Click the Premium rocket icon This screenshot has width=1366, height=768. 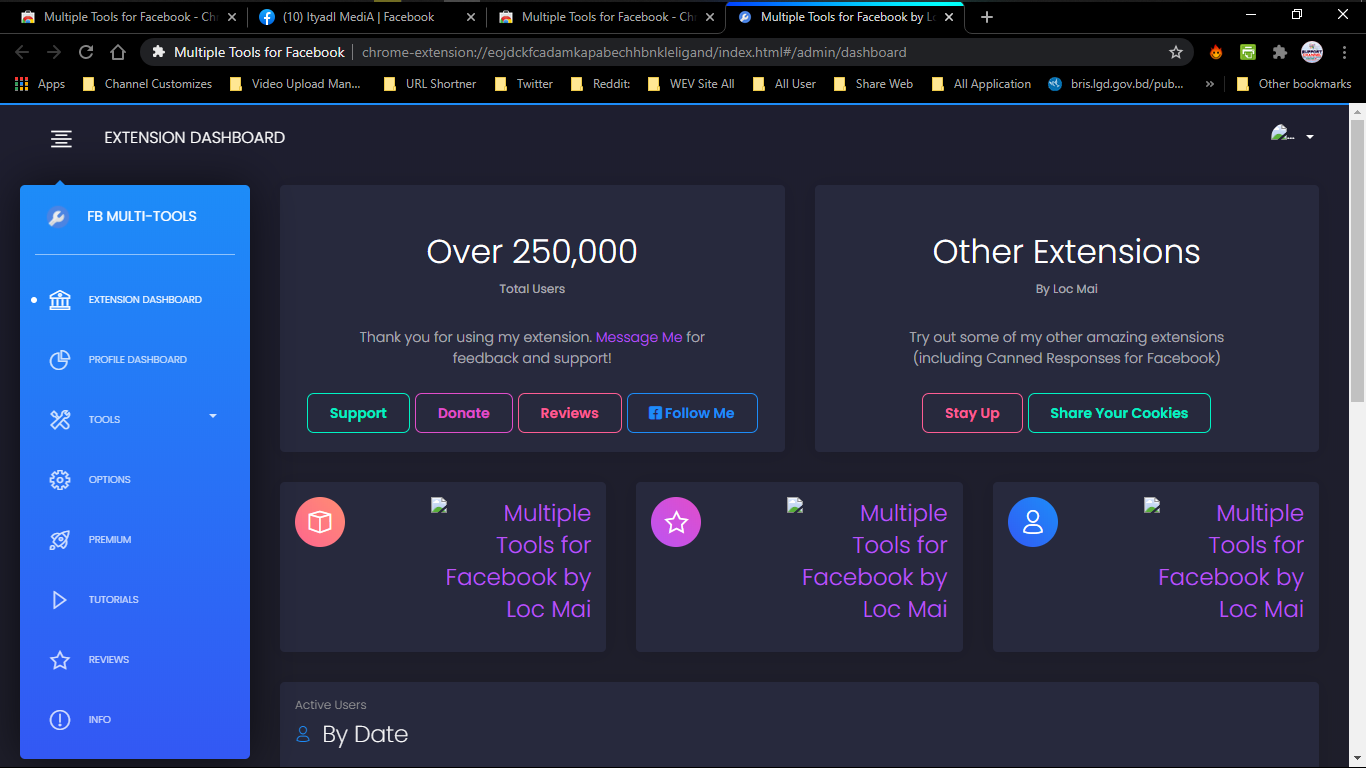(60, 540)
